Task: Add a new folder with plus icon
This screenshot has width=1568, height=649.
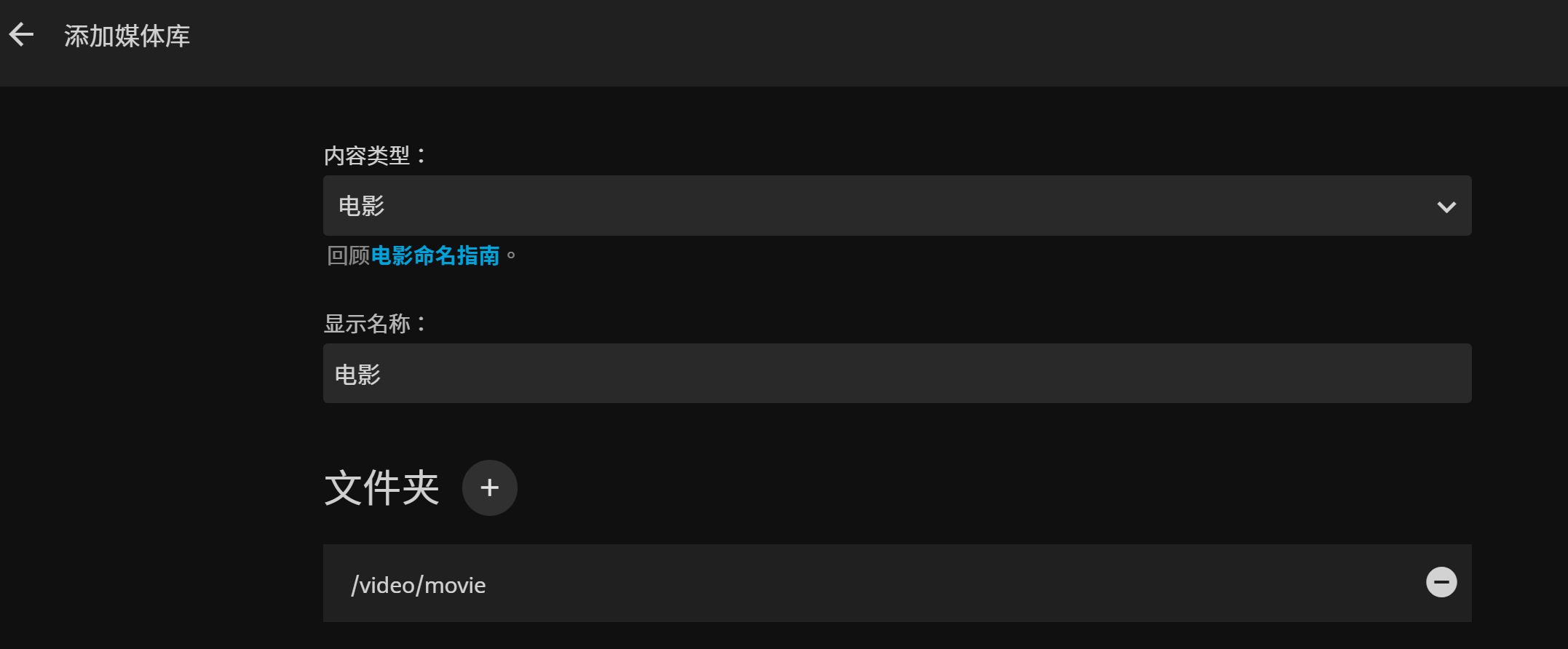Action: [x=489, y=487]
